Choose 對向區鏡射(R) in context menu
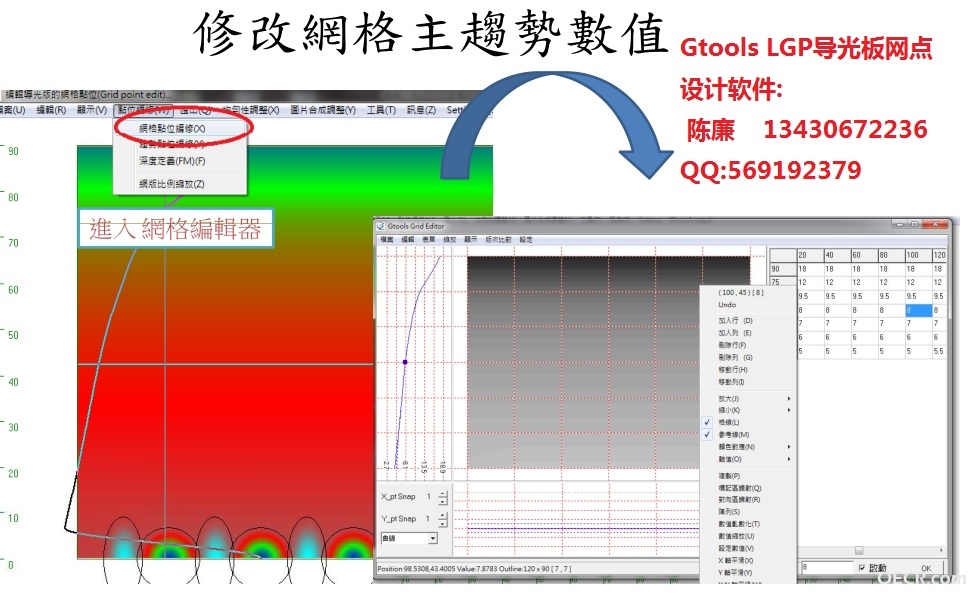The image size is (978, 593). [x=739, y=499]
